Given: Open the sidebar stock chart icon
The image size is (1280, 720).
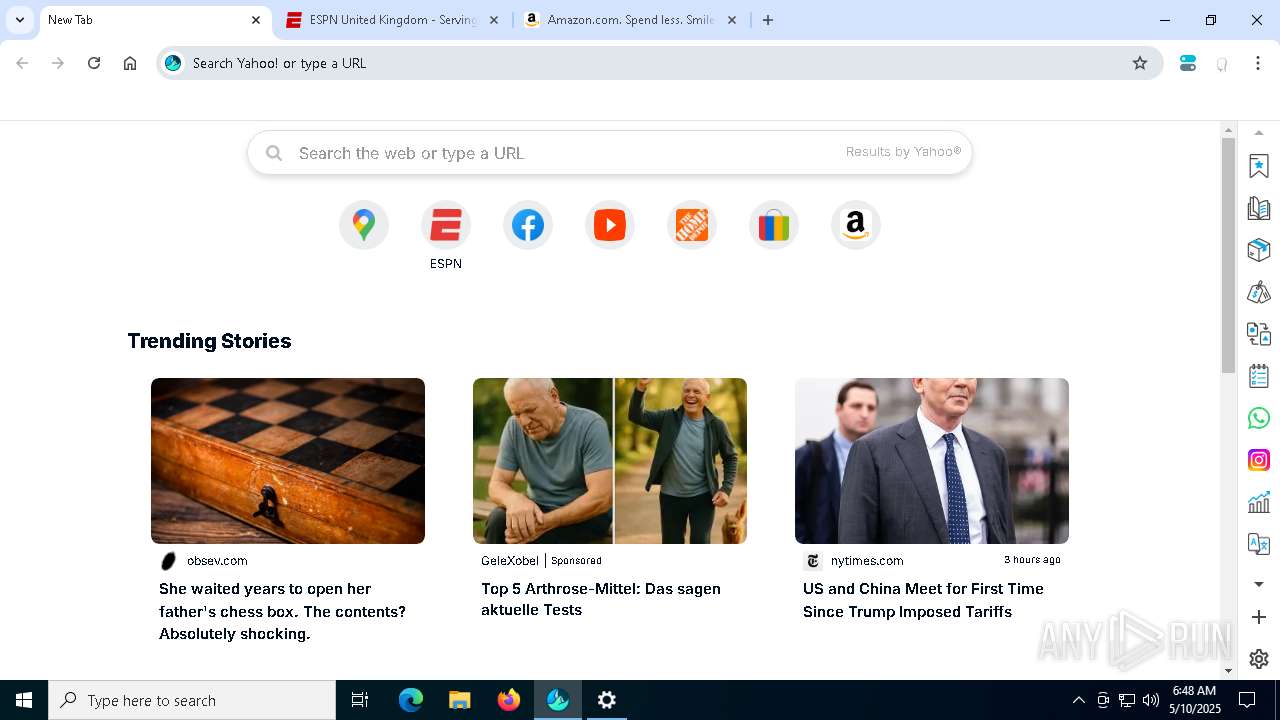Looking at the screenshot, I should coord(1259,502).
